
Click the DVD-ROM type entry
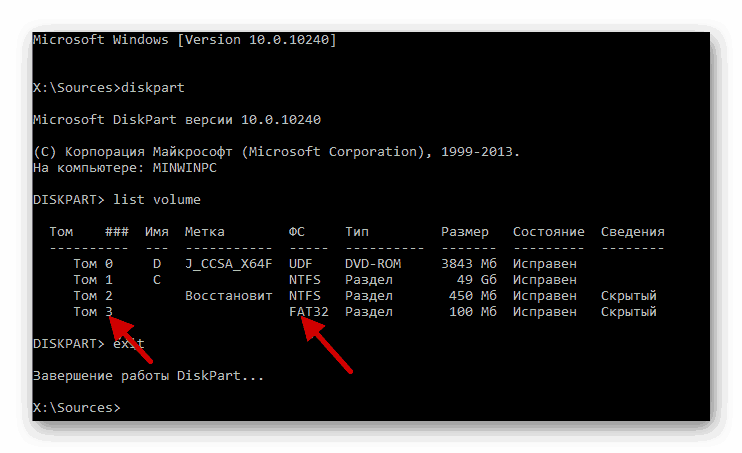tap(373, 264)
